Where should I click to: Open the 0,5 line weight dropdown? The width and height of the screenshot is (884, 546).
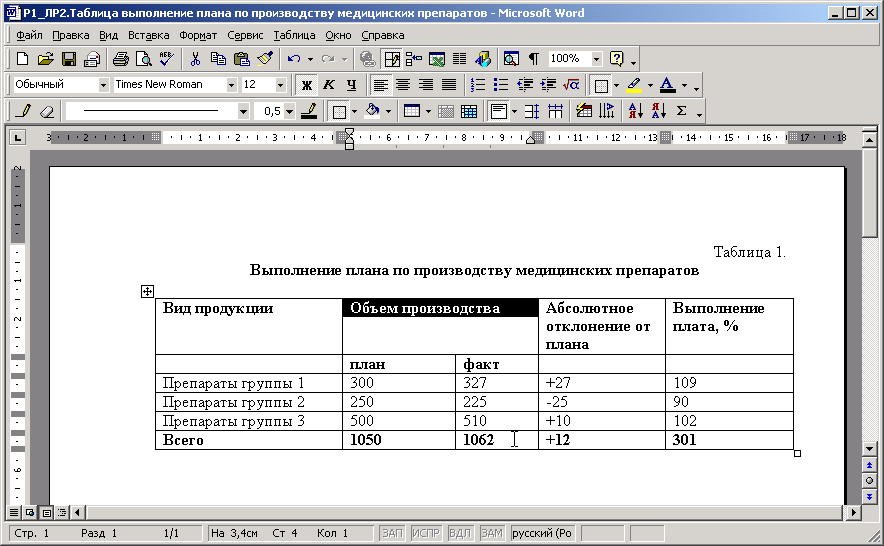click(289, 111)
